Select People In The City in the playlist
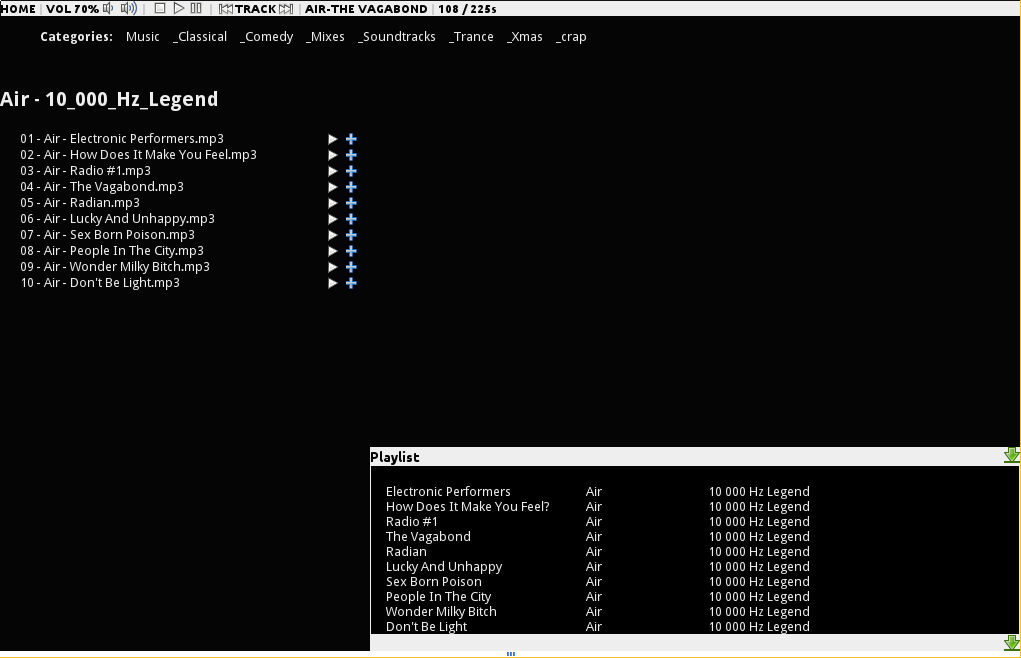This screenshot has height=658, width=1021. pos(438,596)
